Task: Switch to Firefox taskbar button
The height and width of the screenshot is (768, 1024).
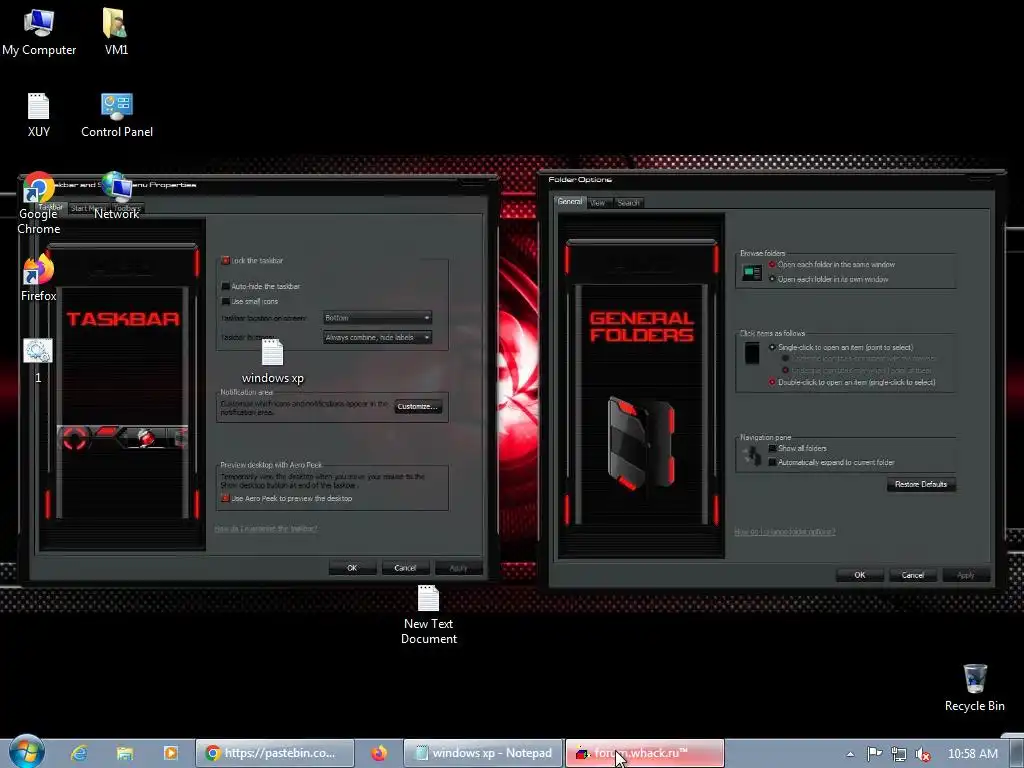Action: 379,753
